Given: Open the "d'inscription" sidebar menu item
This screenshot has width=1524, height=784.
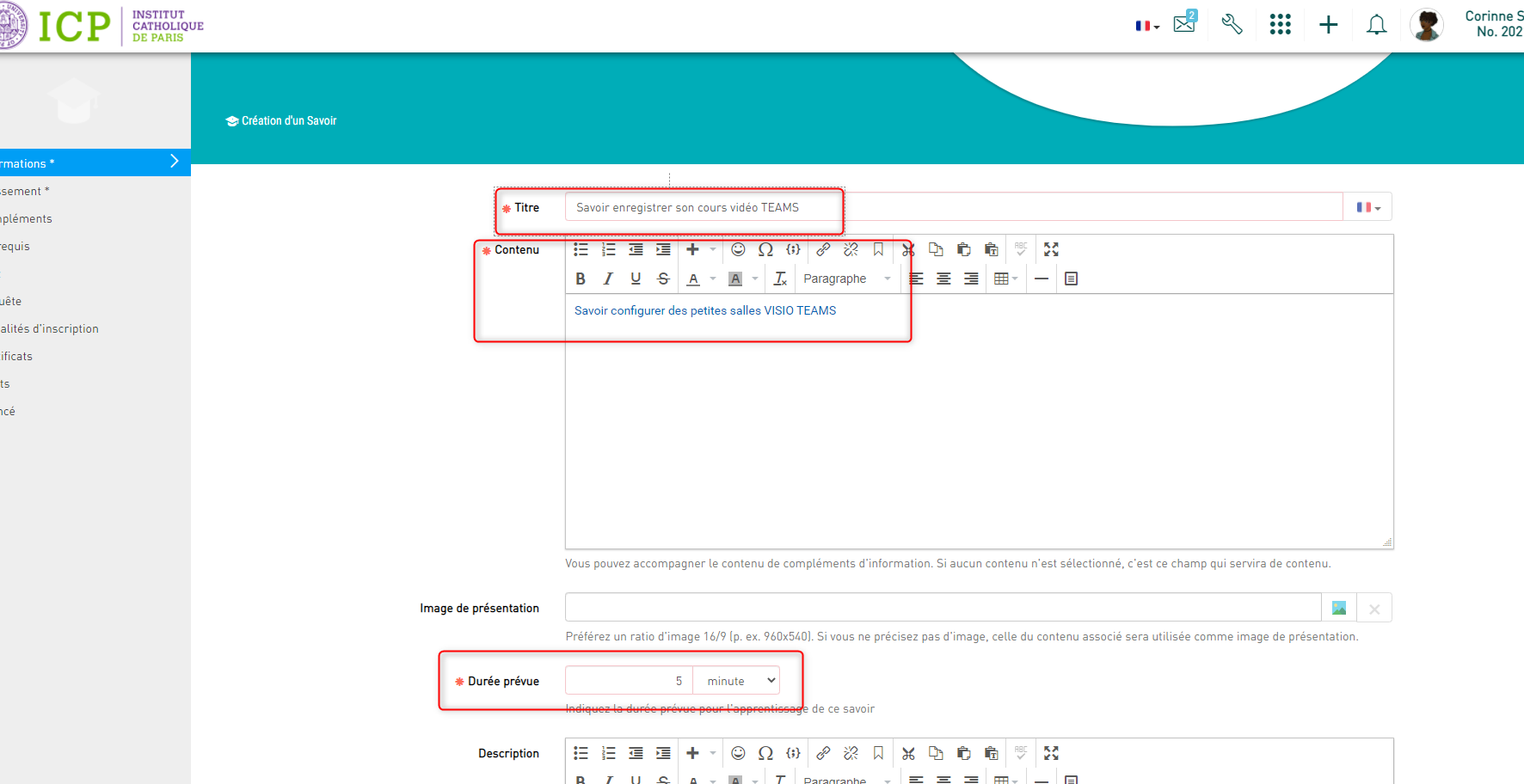Looking at the screenshot, I should 50,328.
